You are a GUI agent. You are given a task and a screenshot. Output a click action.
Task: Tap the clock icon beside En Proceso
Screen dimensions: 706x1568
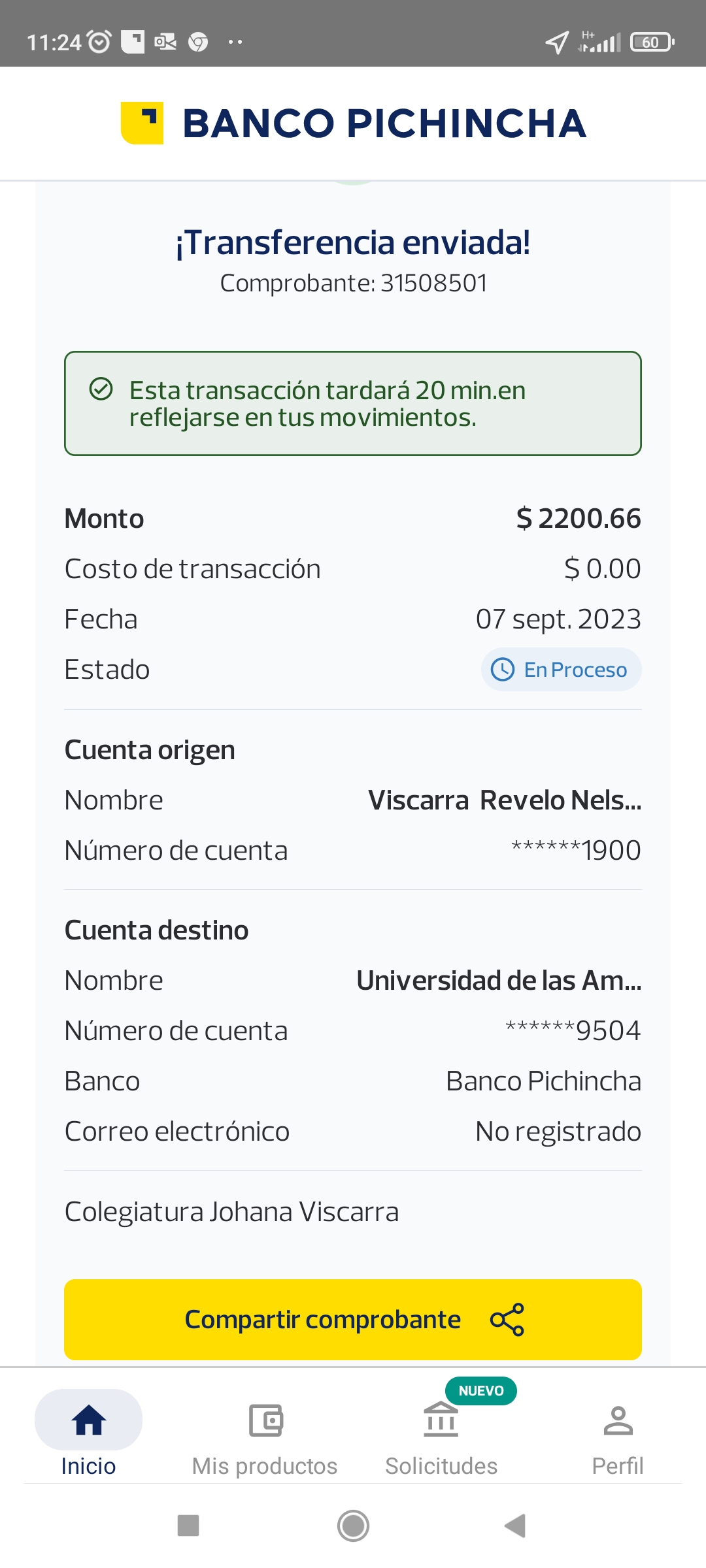pos(503,670)
